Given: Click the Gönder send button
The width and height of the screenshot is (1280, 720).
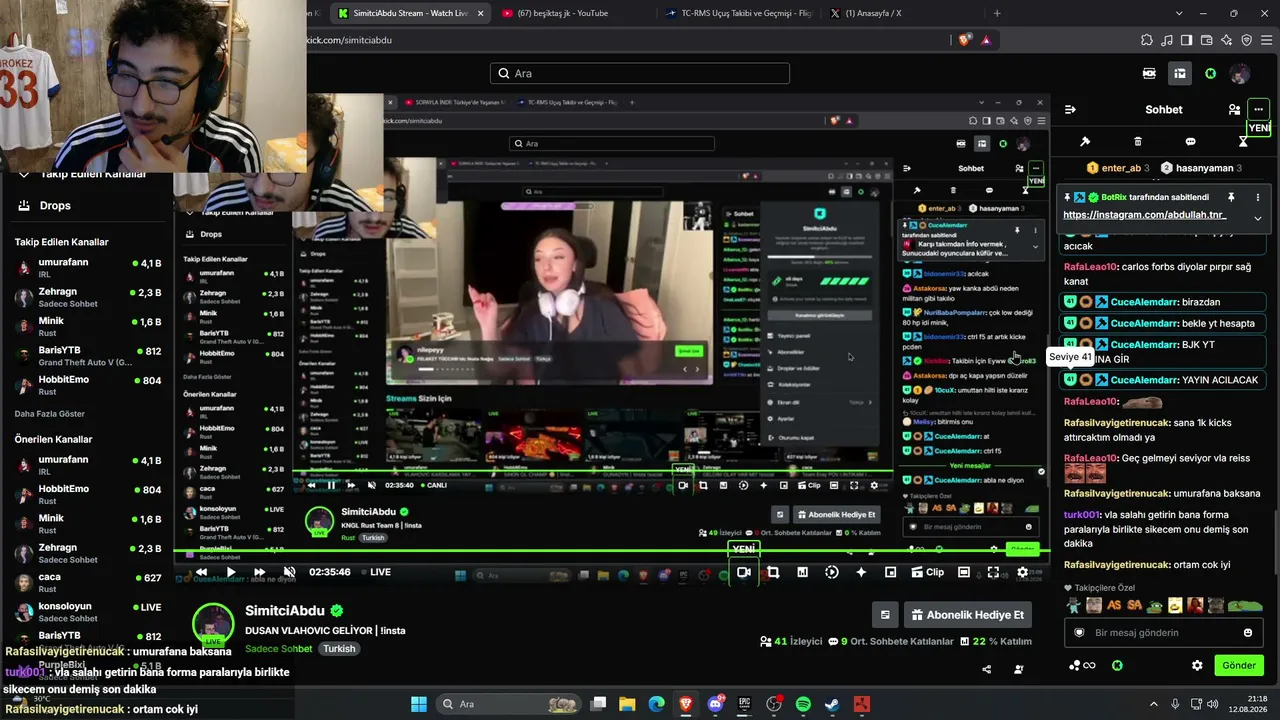Looking at the screenshot, I should point(1239,665).
